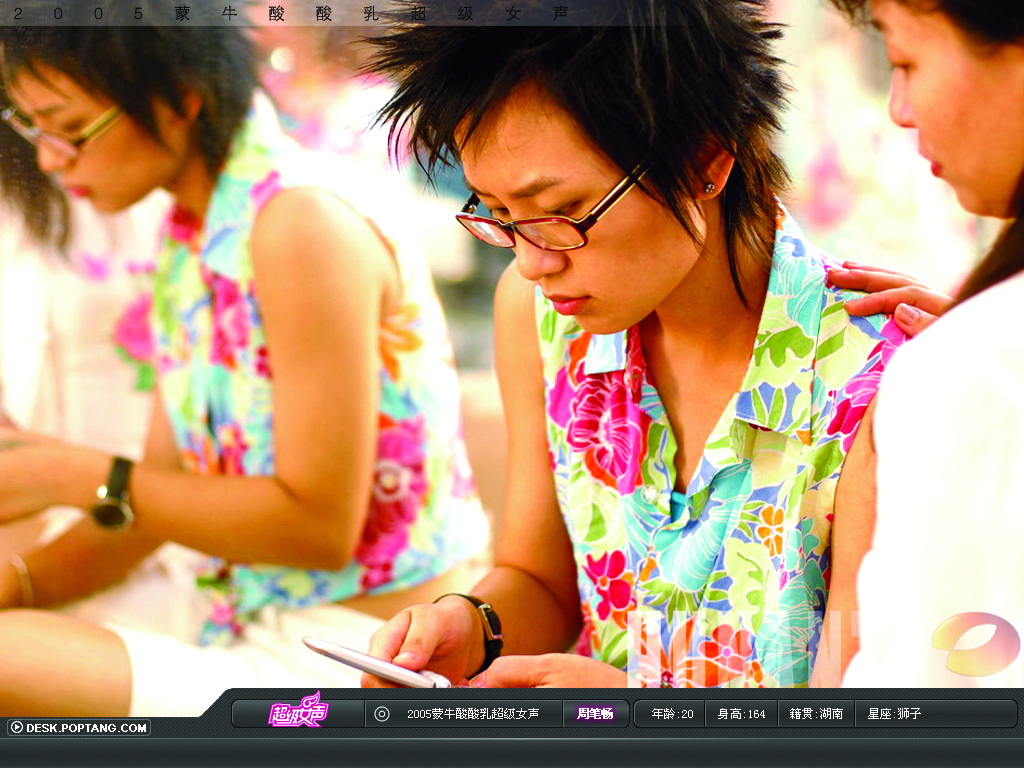Click the glasses on the blurred left person

coord(58,135)
